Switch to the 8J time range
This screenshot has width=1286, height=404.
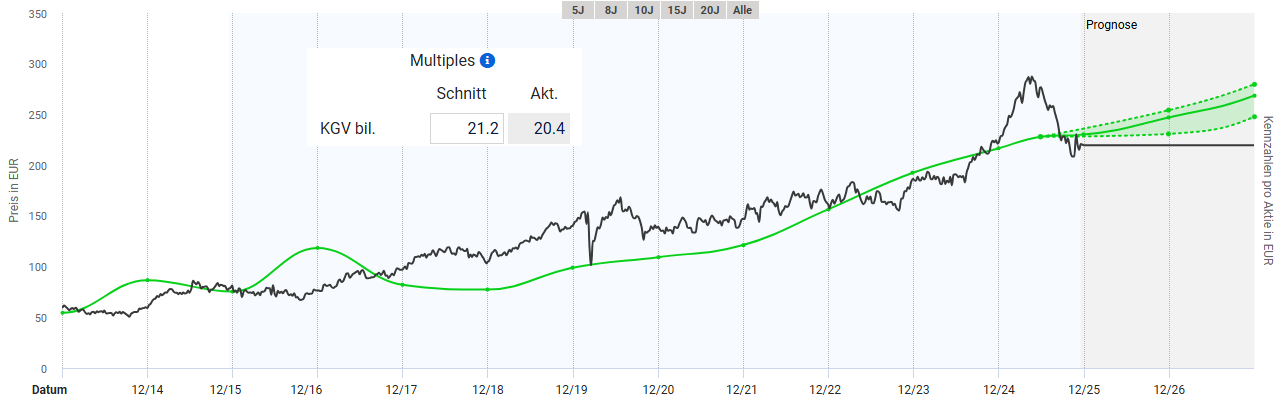[611, 10]
